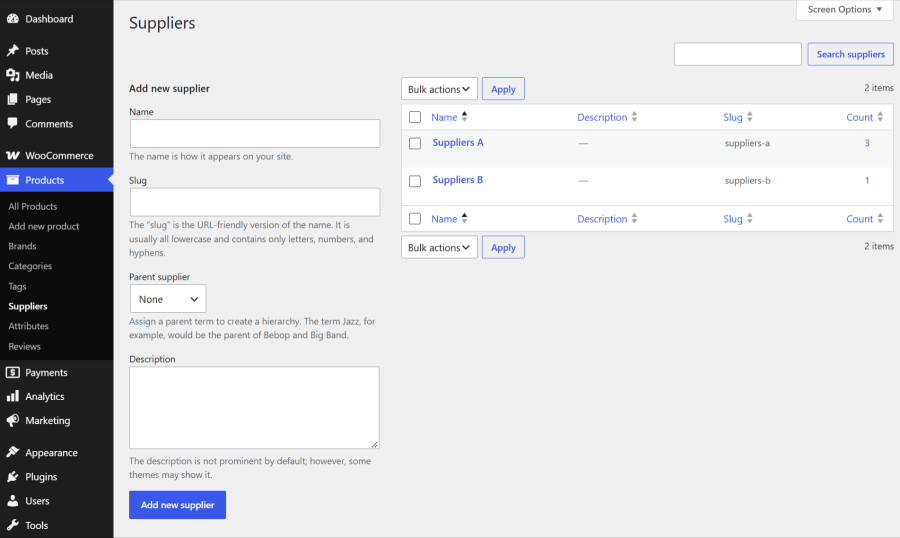Focus the supplier Name input field
This screenshot has width=900, height=538.
255,133
